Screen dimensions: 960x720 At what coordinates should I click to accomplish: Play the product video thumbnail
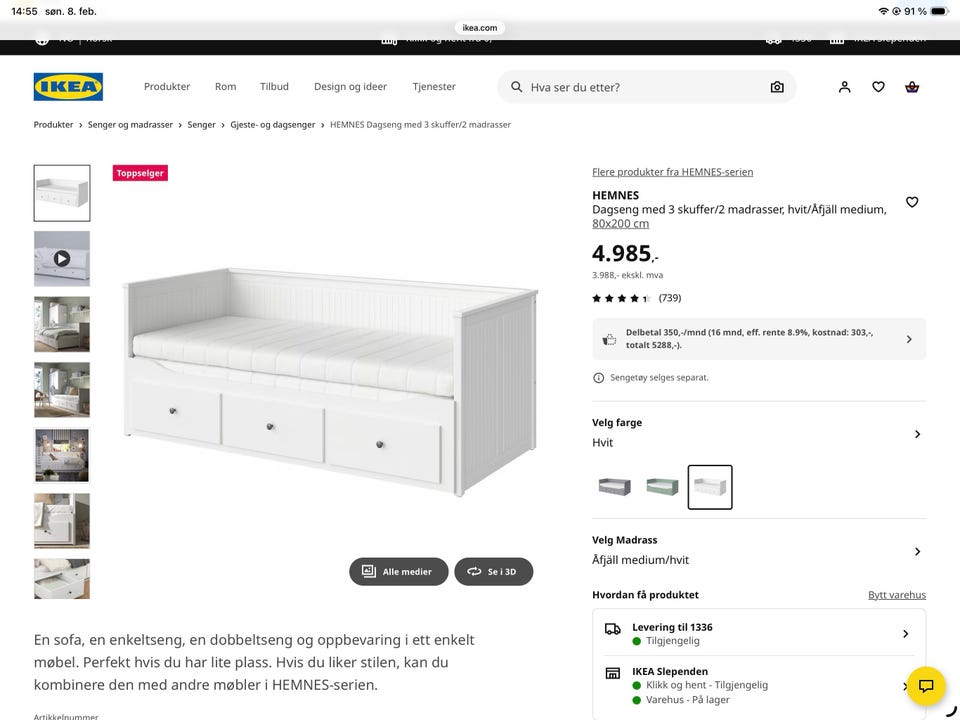click(x=62, y=258)
